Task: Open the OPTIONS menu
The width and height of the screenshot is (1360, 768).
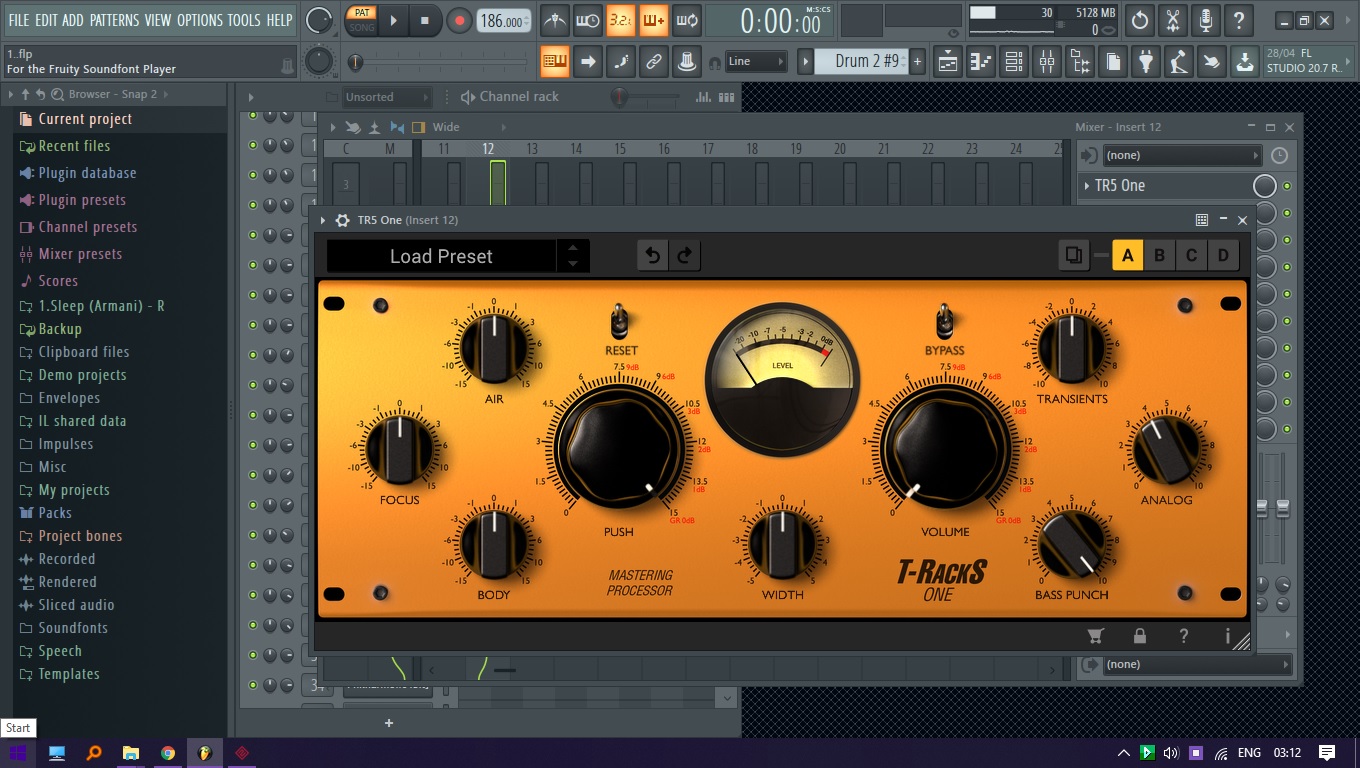Action: point(200,20)
